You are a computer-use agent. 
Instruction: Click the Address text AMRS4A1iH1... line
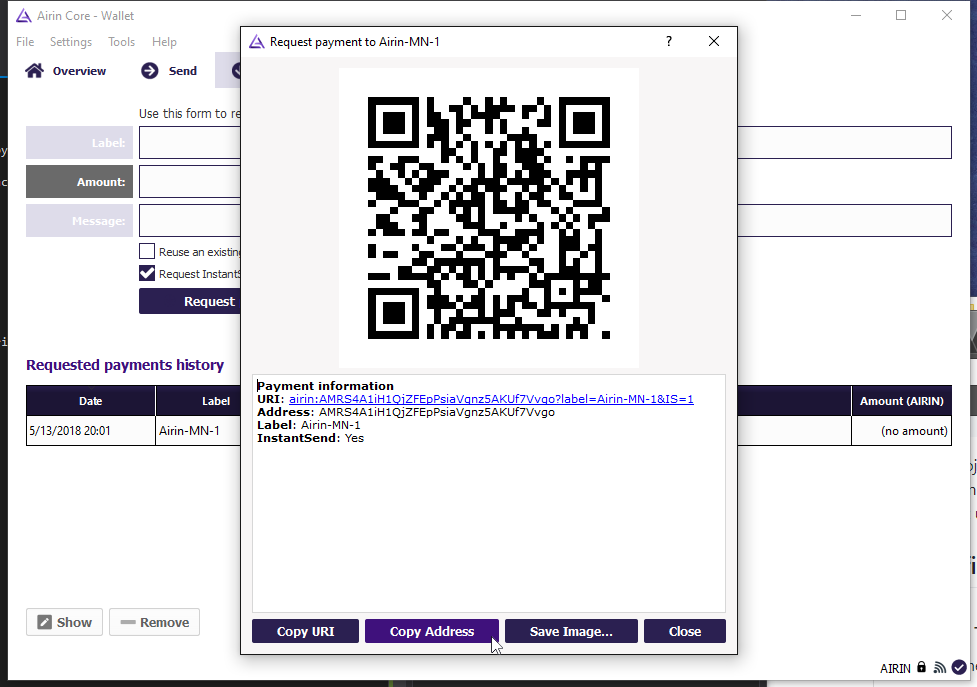pos(406,412)
